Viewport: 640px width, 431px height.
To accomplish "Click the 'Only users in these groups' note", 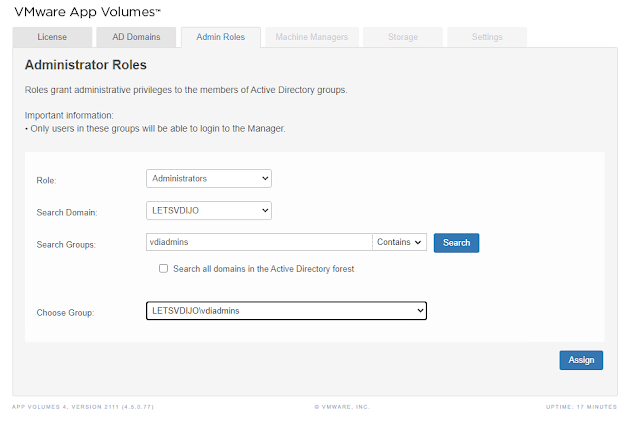I will point(155,129).
